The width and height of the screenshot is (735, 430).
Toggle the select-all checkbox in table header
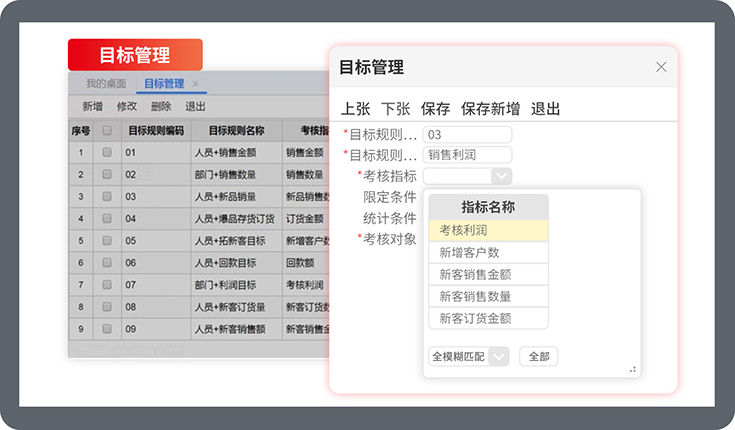tap(107, 130)
